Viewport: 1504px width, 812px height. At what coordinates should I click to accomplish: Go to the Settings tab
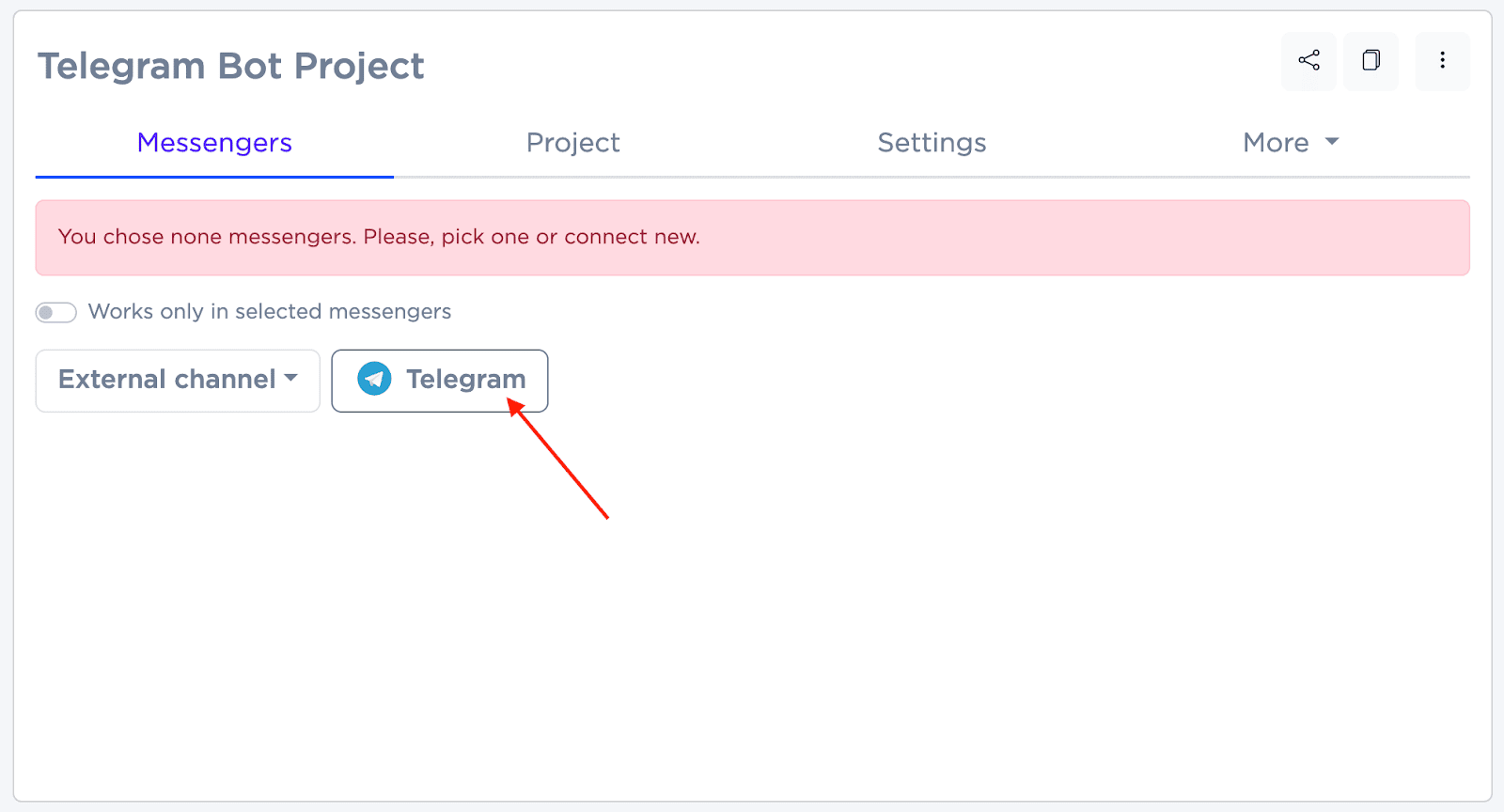pos(932,143)
